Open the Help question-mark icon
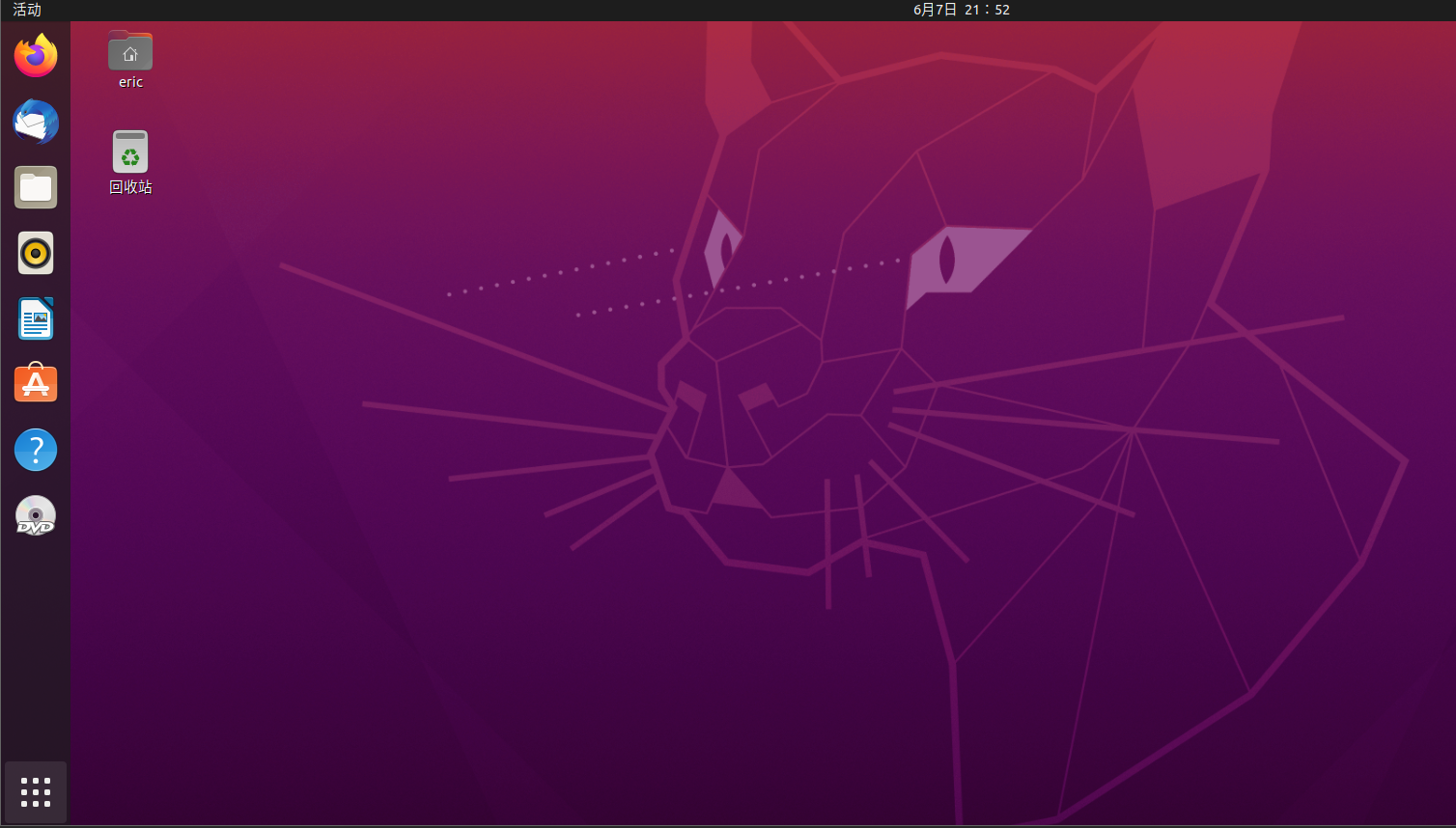The height and width of the screenshot is (828, 1456). 36,450
